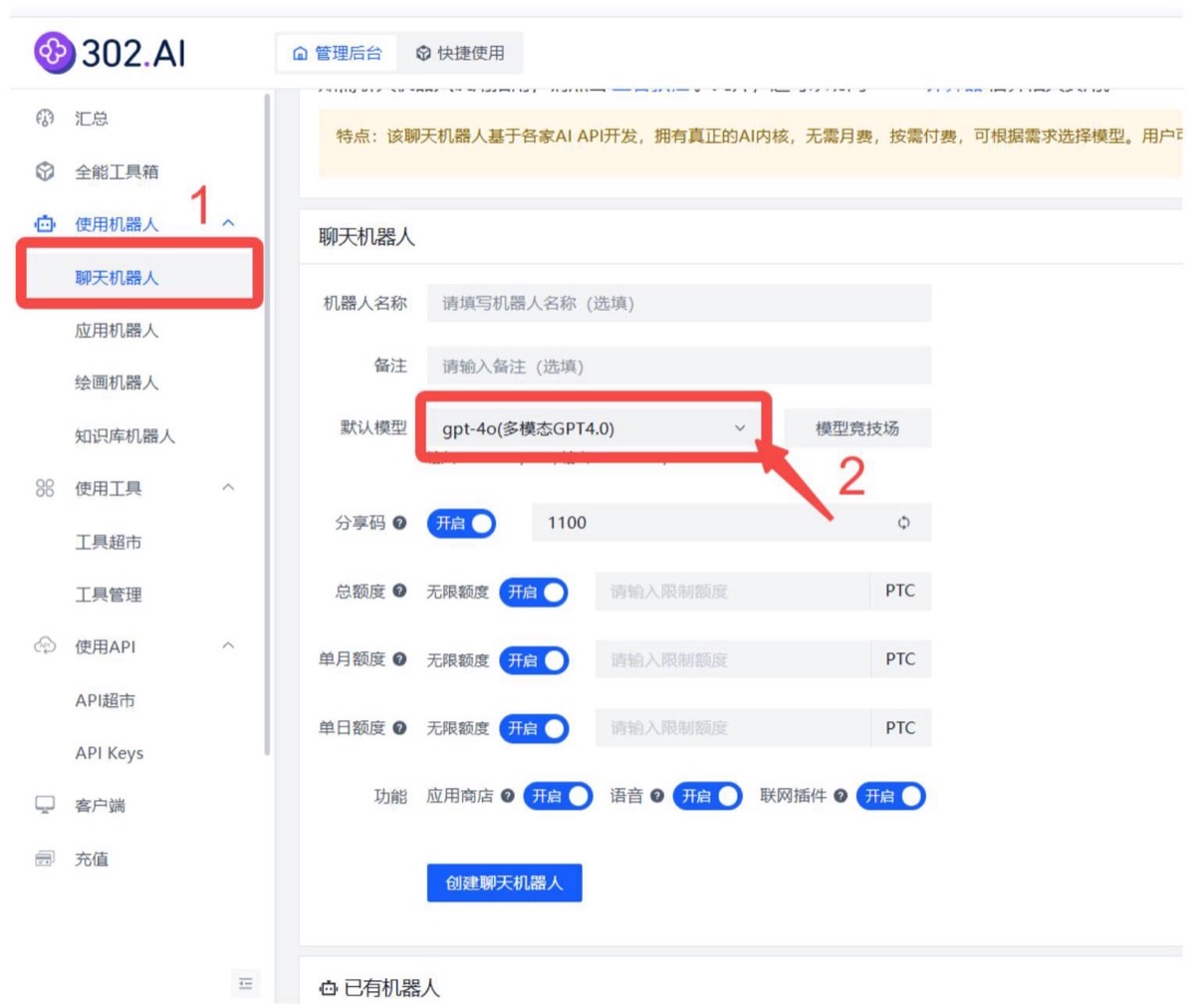Toggle the 语音 voice switch
Image resolution: width=1195 pixels, height=1008 pixels.
(708, 796)
